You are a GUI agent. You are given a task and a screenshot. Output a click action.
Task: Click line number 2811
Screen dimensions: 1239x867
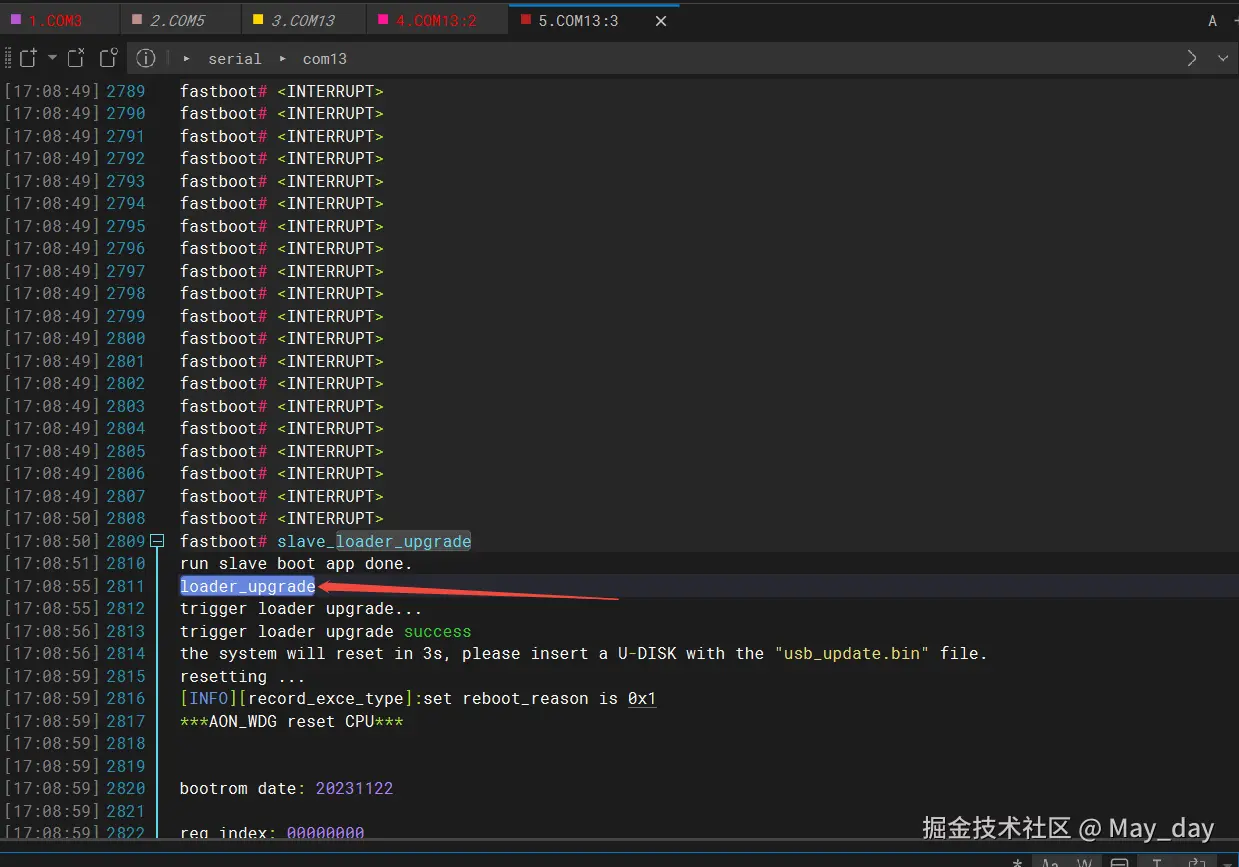(x=126, y=586)
